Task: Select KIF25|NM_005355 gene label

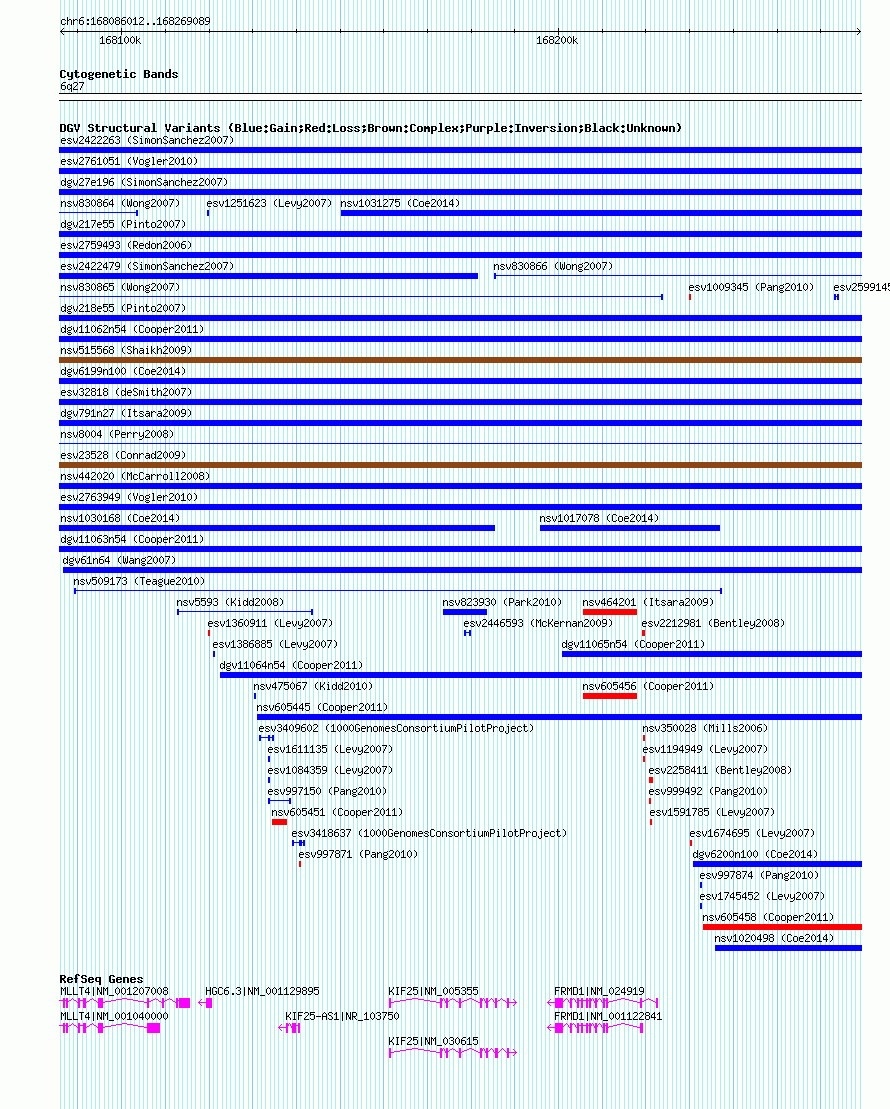Action: (433, 992)
